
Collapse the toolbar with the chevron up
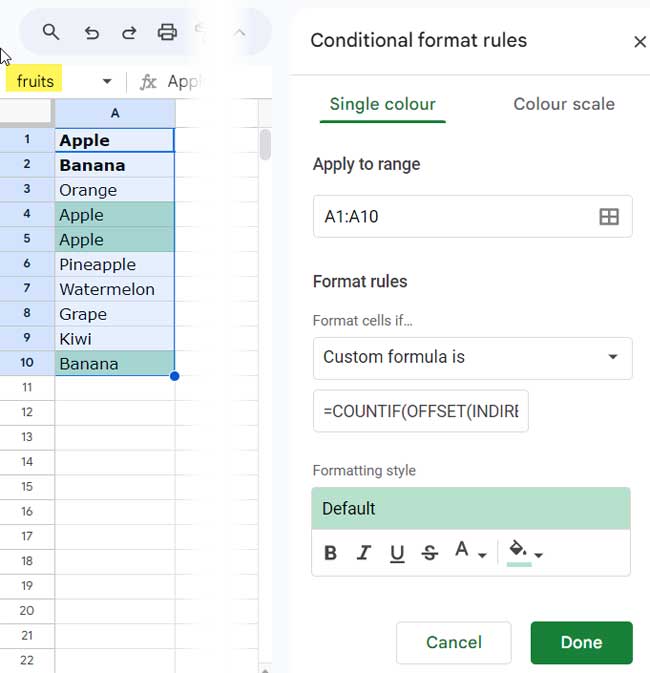click(240, 33)
